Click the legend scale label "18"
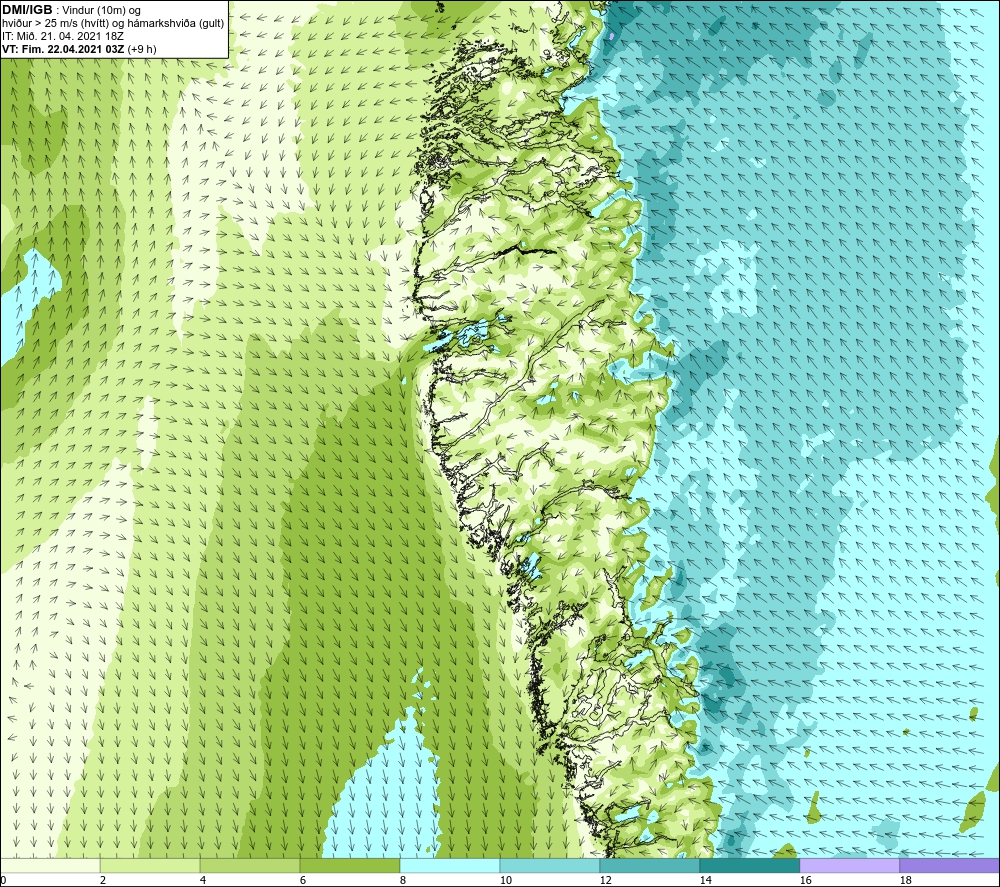 (x=906, y=881)
